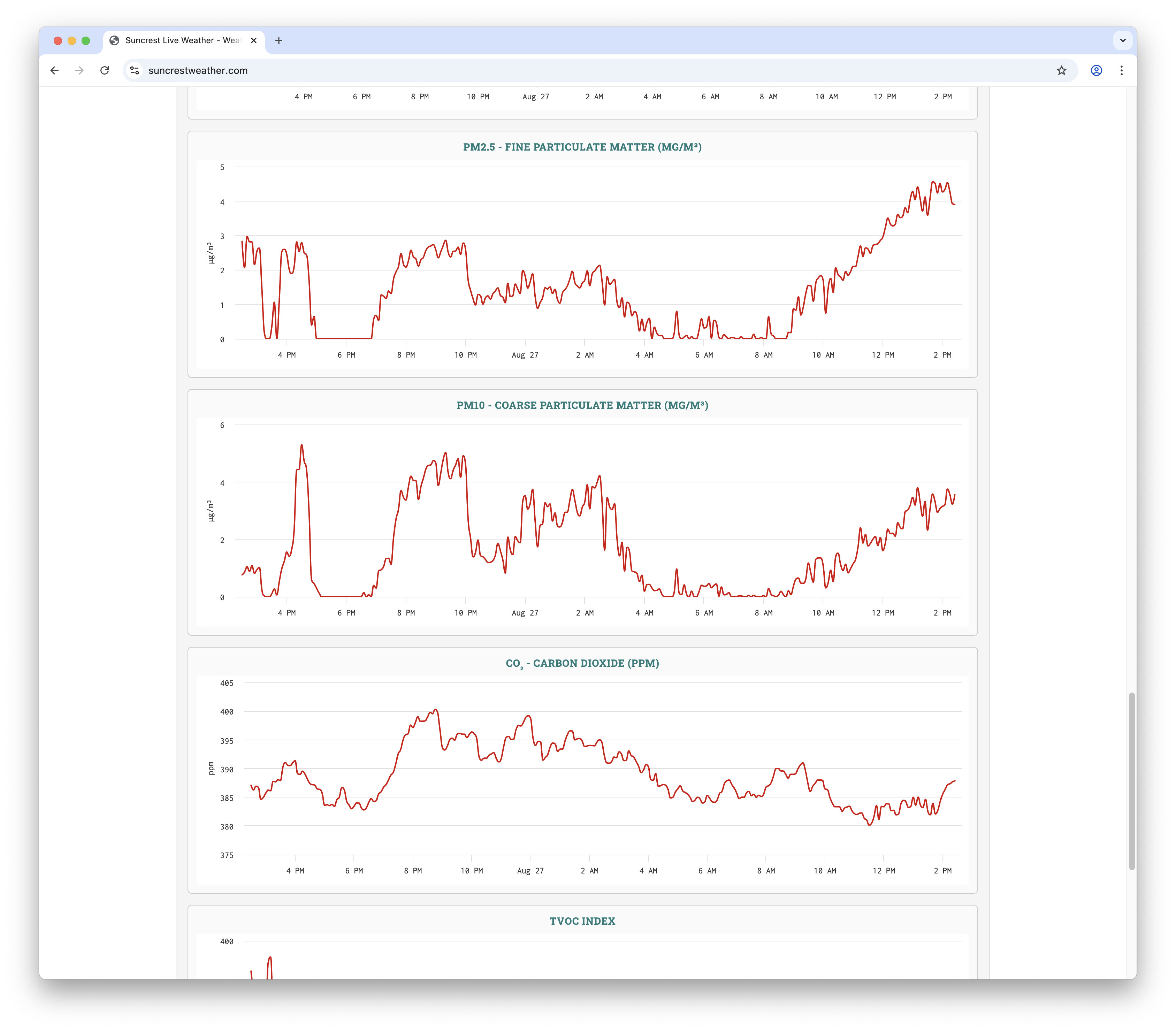Viewport: 1176px width, 1031px height.
Task: Click the forward navigation arrow
Action: point(79,70)
